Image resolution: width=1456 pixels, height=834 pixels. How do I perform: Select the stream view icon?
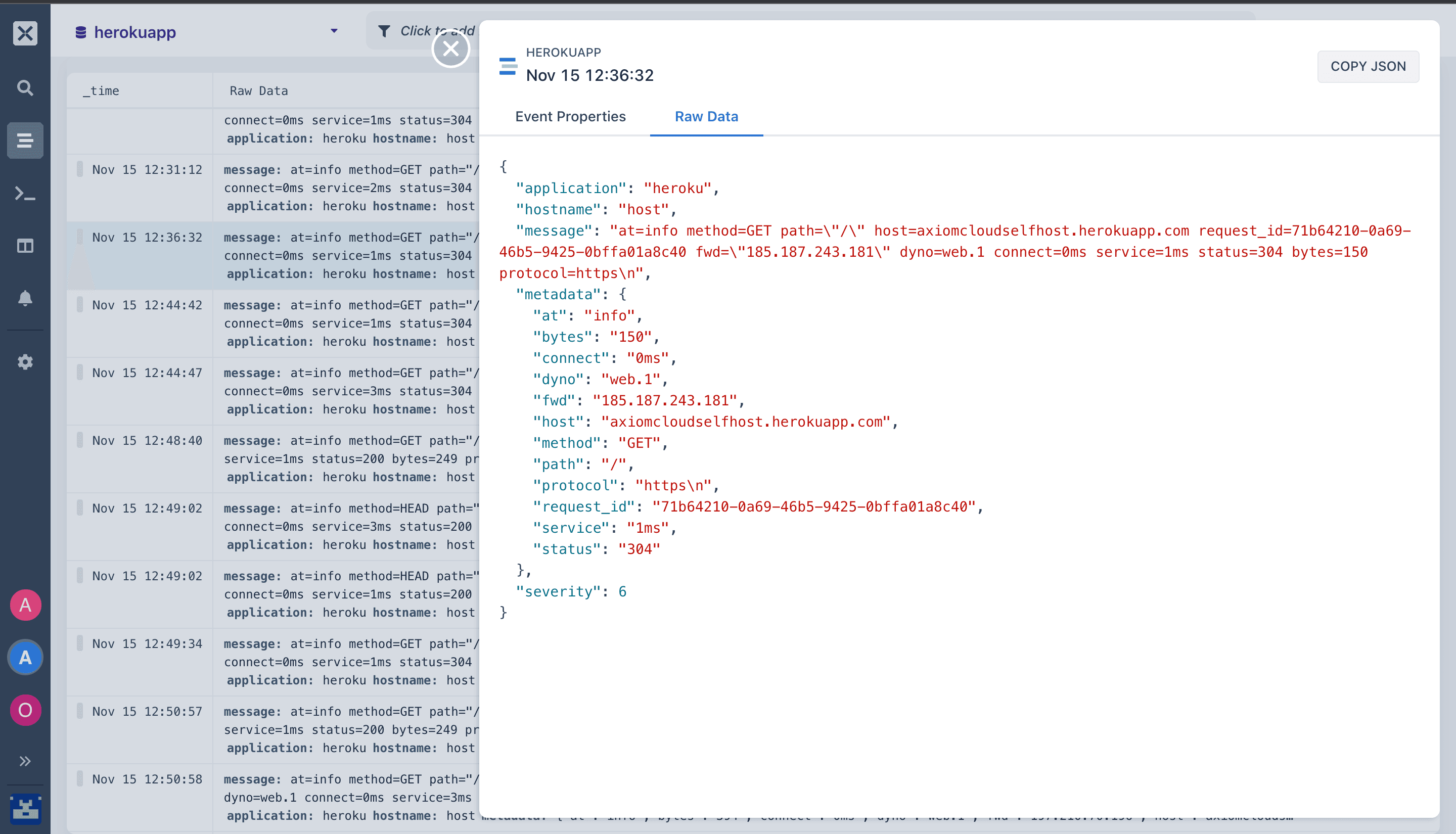point(25,140)
